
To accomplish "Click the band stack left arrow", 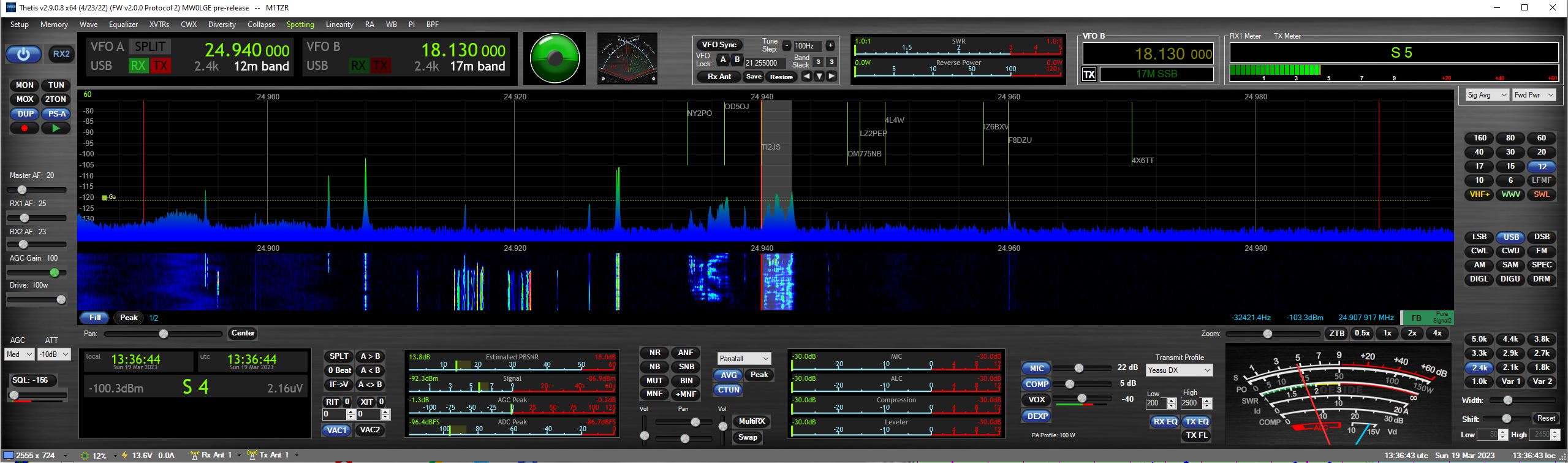I will [806, 76].
